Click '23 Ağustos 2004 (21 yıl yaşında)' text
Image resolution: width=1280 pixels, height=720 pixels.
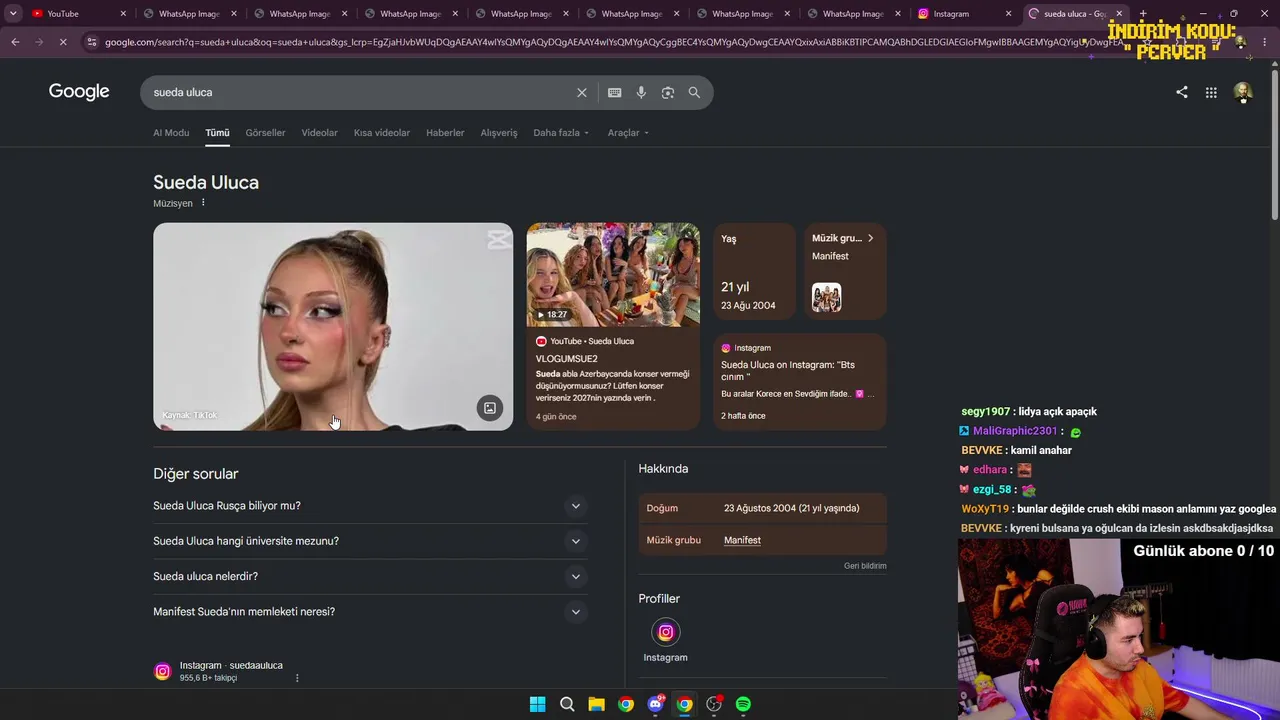(x=791, y=508)
